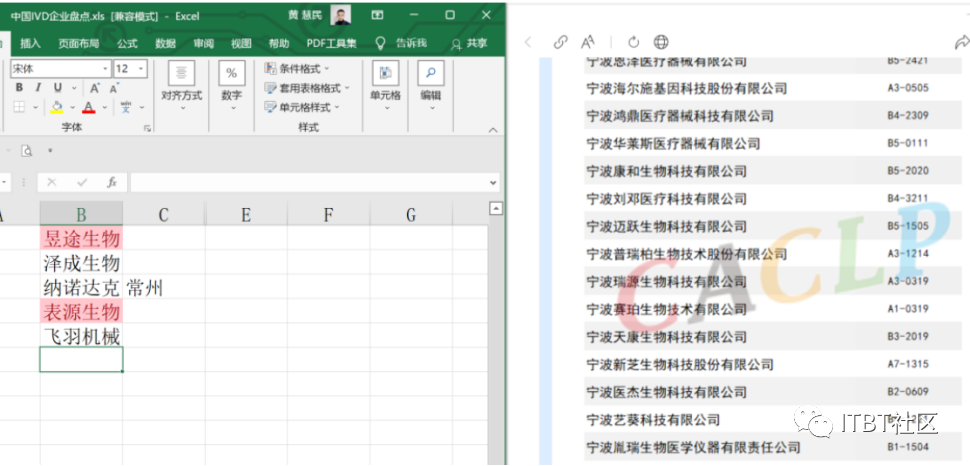Click the refresh icon in viewer toolbar
Image resolution: width=970 pixels, height=466 pixels.
(x=633, y=42)
